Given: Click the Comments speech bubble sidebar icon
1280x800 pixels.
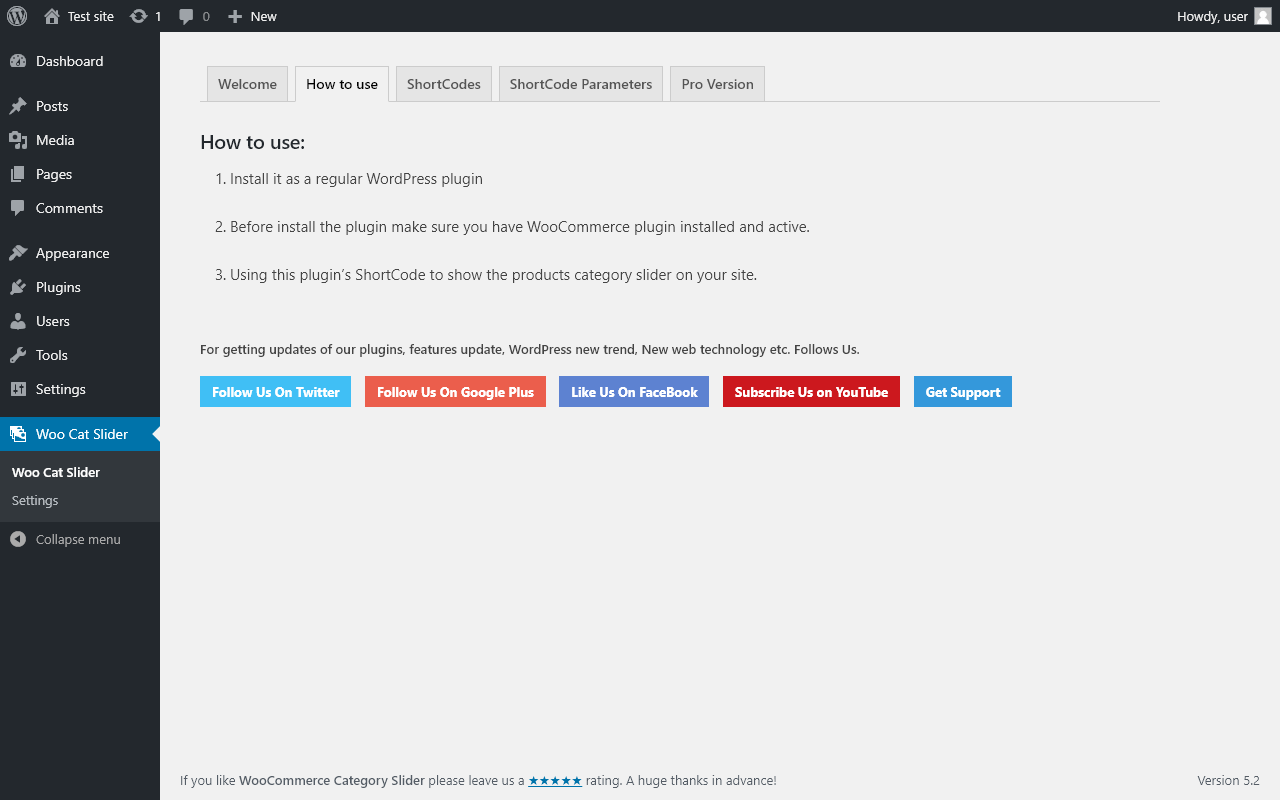Looking at the screenshot, I should coord(18,208).
